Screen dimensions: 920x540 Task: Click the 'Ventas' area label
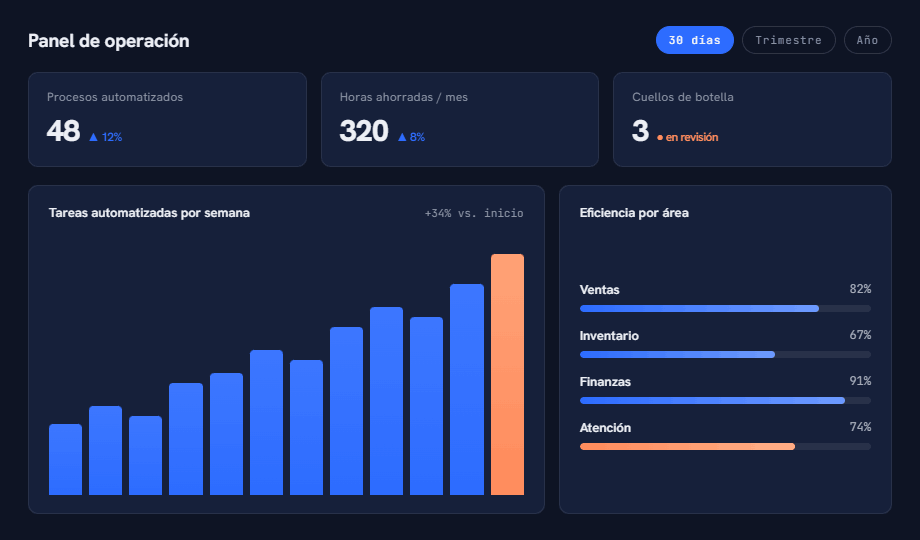click(x=599, y=289)
